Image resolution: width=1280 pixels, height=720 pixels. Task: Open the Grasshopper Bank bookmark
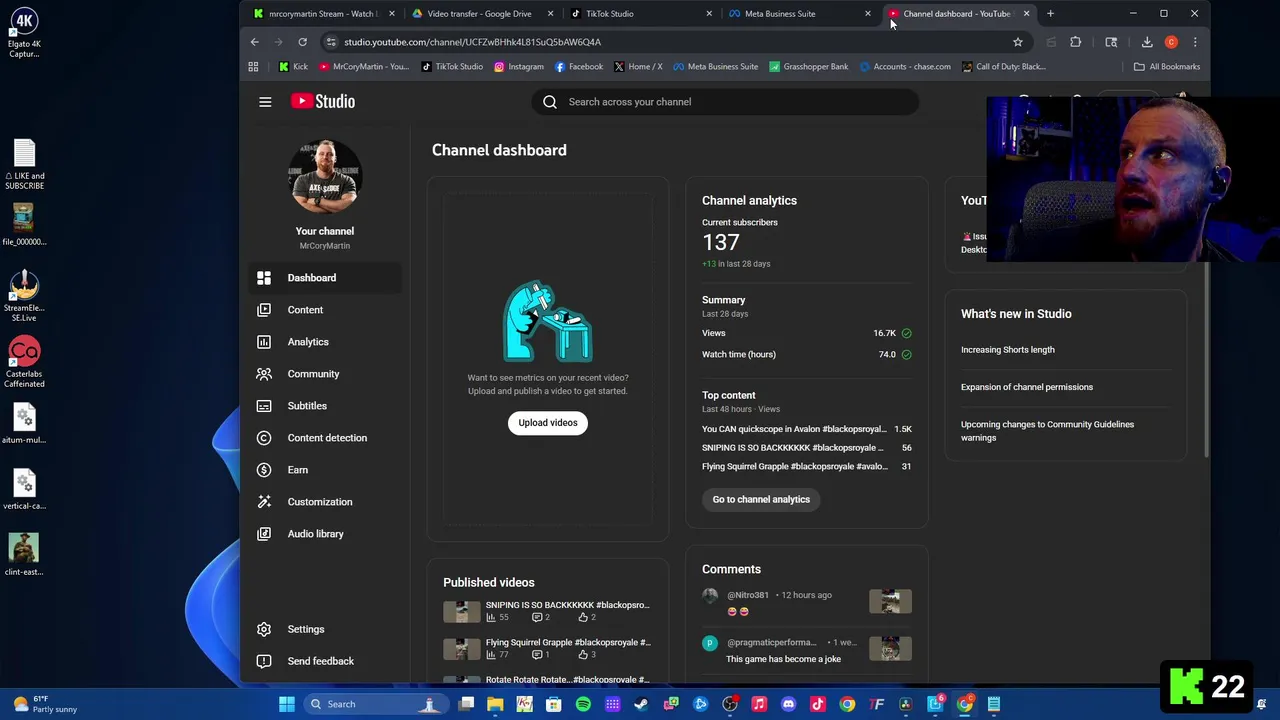(x=808, y=67)
